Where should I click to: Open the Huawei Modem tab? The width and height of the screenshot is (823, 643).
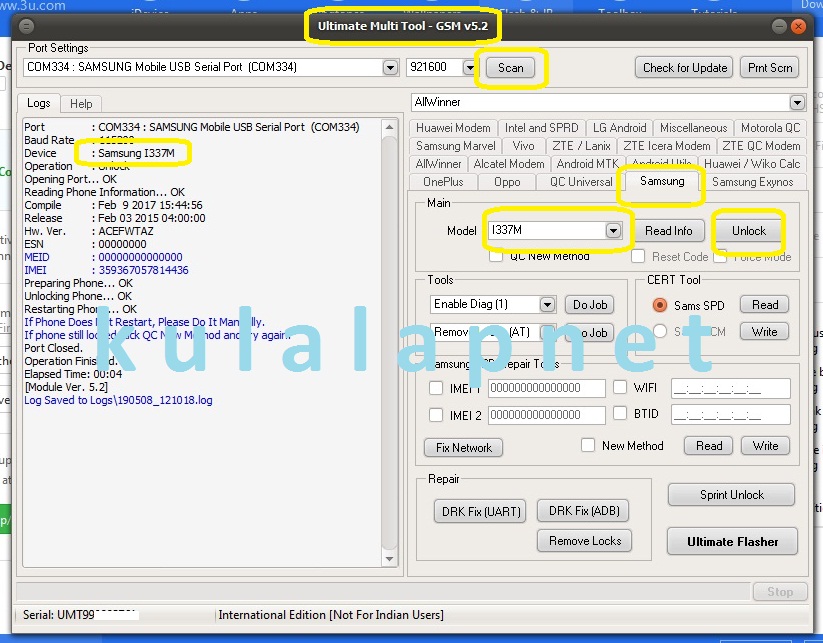453,128
